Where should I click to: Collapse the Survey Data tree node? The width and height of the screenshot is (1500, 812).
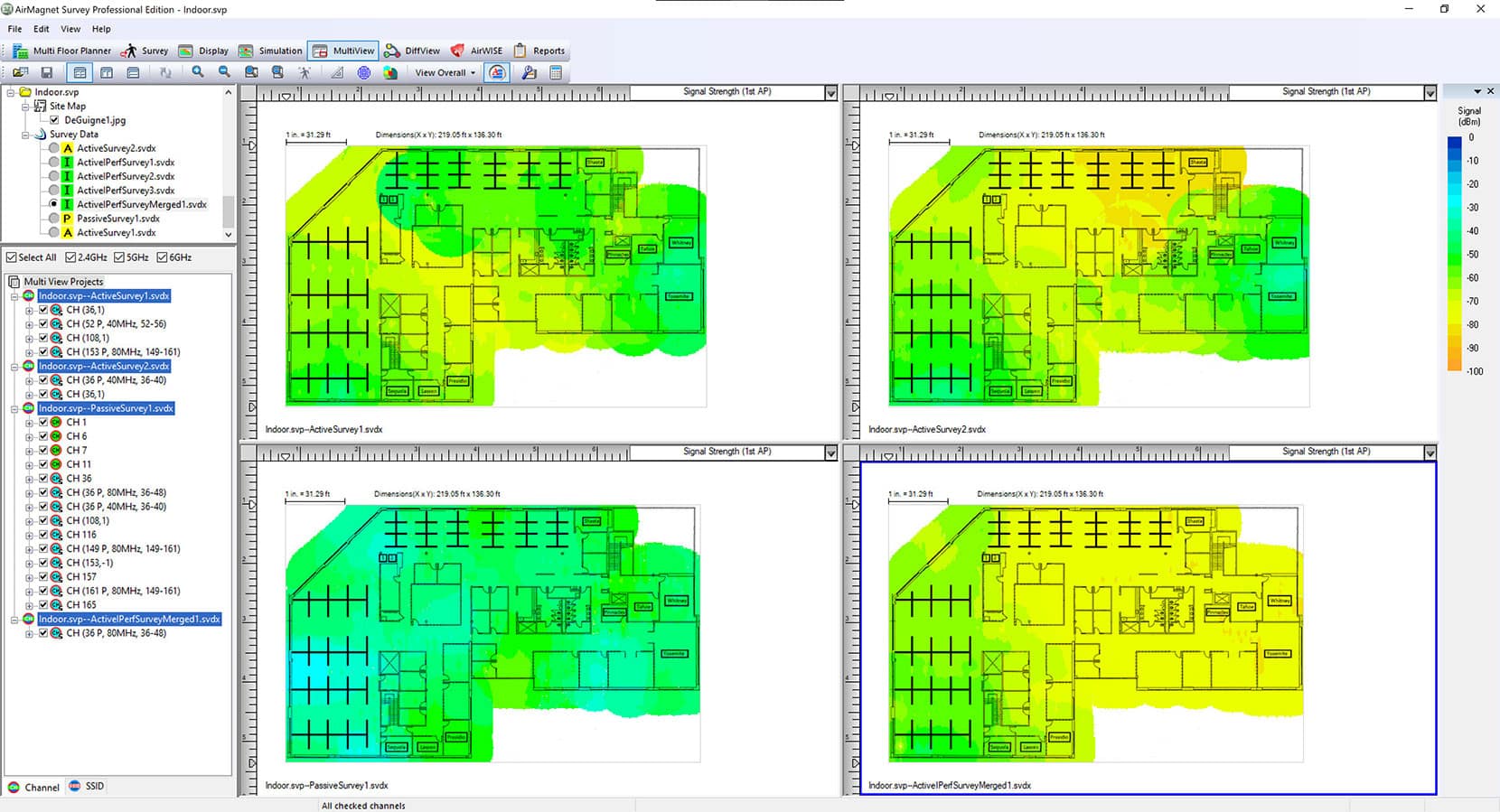(25, 135)
